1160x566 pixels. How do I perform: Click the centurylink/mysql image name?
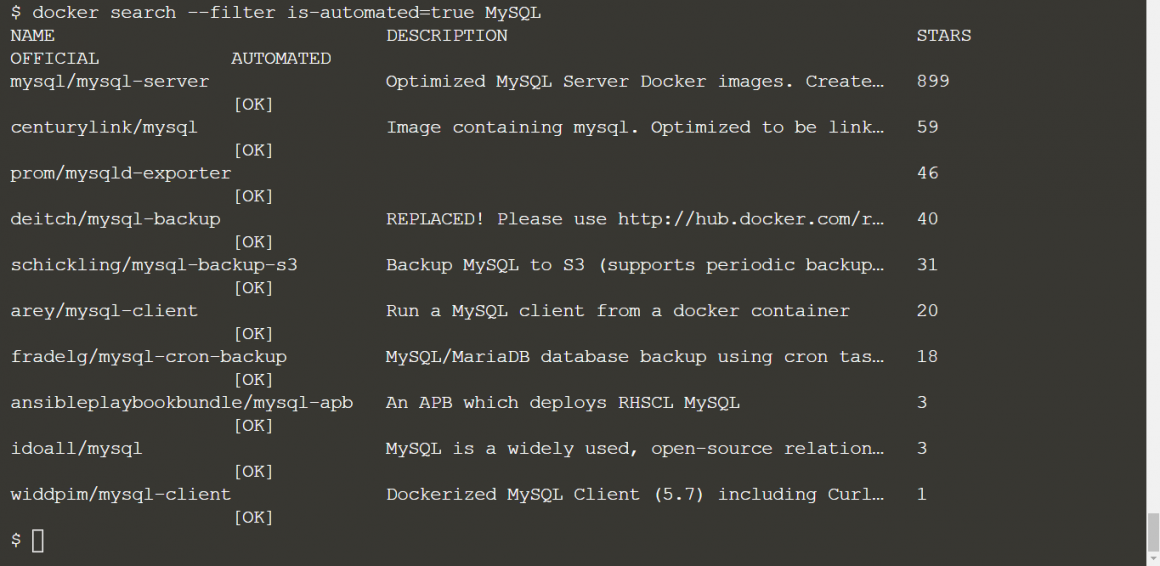[x=104, y=127]
